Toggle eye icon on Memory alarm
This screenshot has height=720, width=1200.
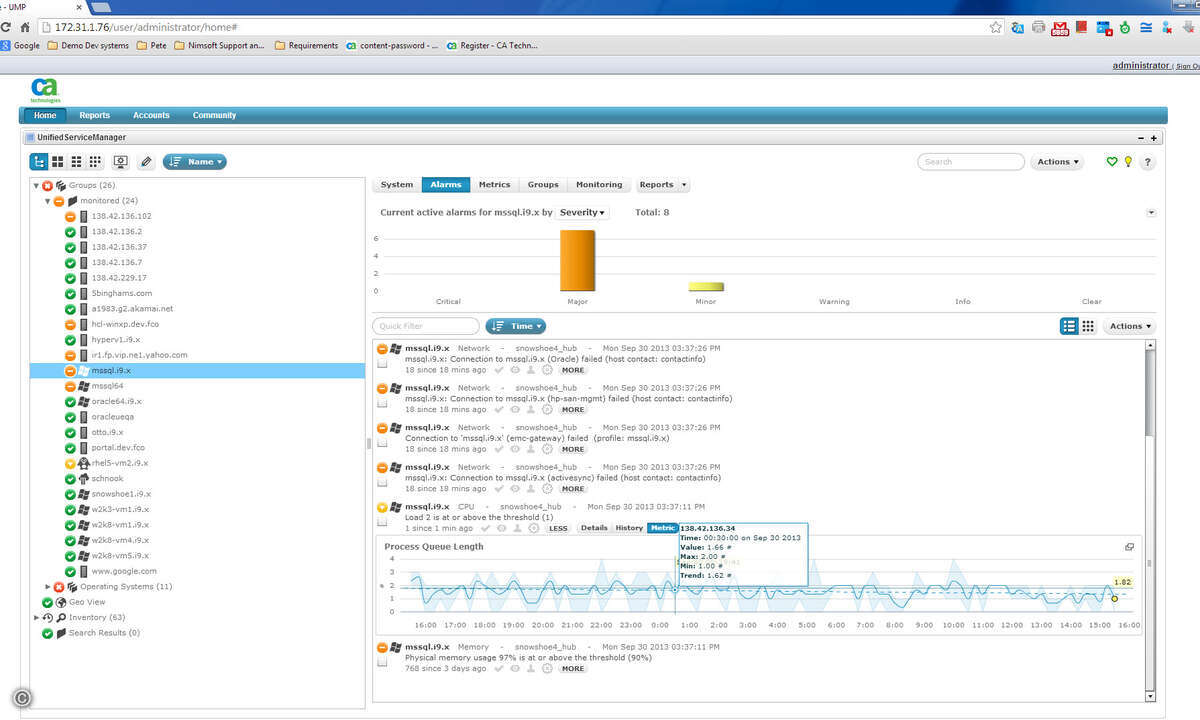[x=514, y=668]
